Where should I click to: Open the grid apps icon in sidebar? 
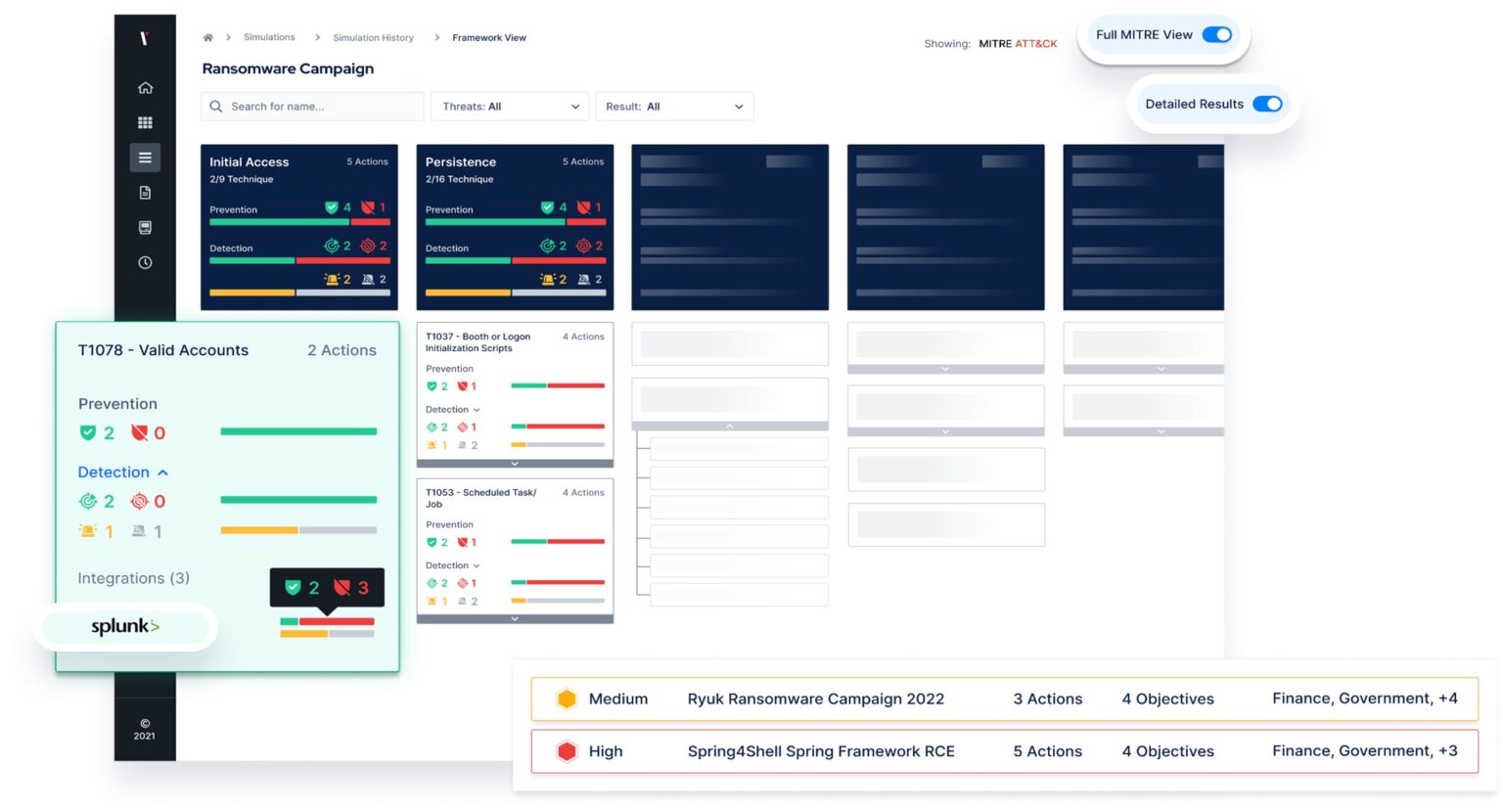pos(145,123)
